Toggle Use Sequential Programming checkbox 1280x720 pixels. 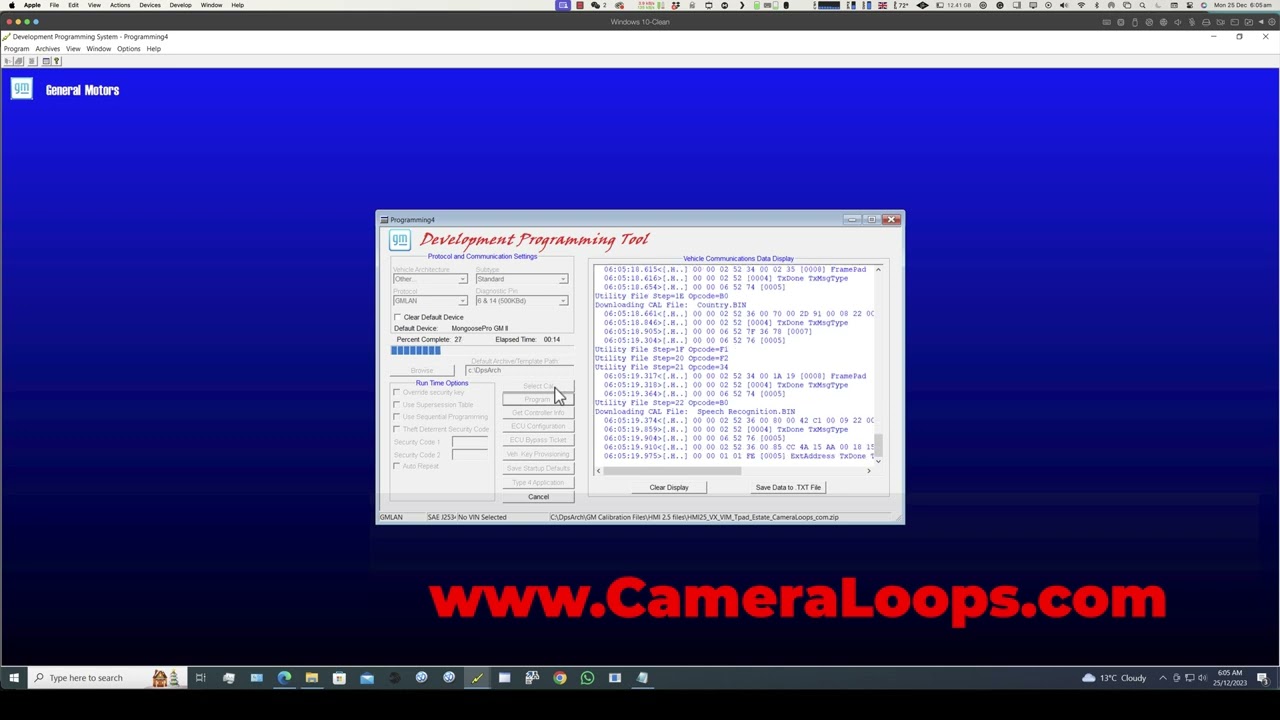(x=397, y=417)
